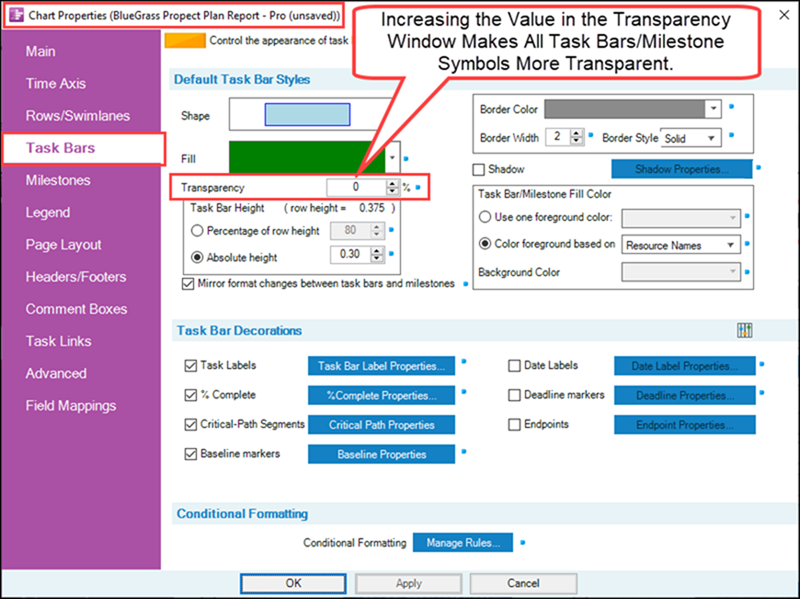The image size is (800, 599).
Task: Click the Chart Properties title bar app icon
Action: pos(16,15)
